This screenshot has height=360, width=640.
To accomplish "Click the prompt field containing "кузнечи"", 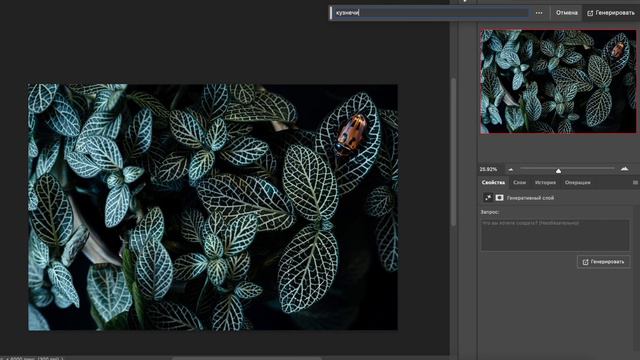I will click(431, 13).
